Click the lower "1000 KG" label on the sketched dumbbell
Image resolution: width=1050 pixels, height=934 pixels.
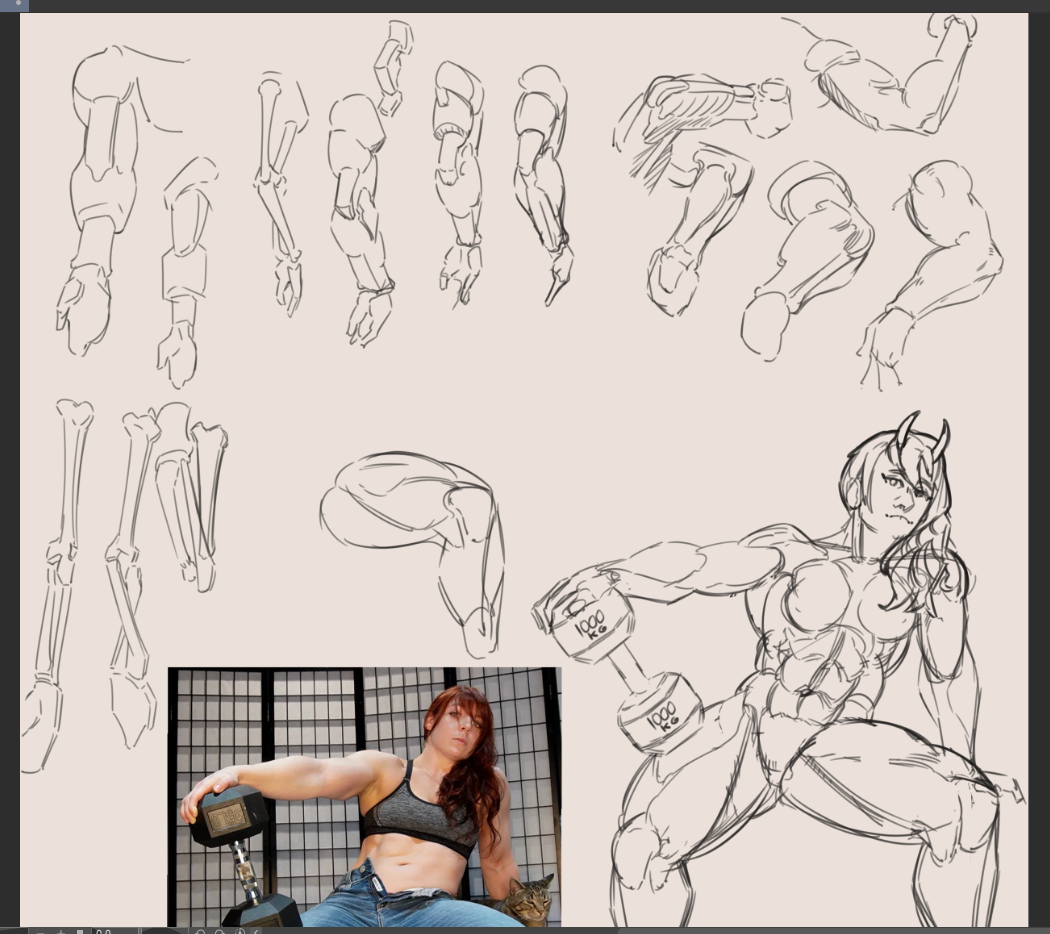point(664,717)
